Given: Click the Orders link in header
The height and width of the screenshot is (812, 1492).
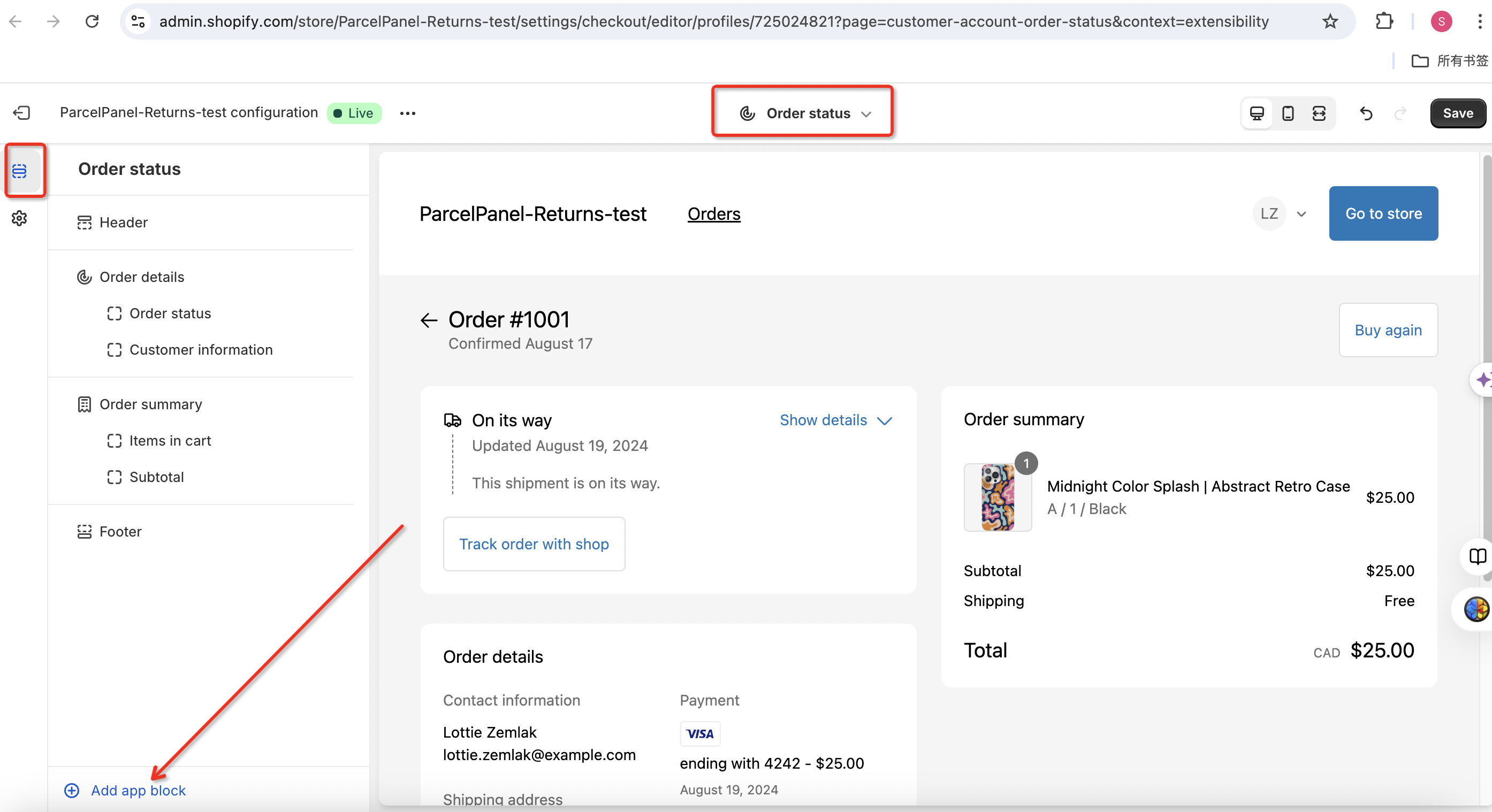Looking at the screenshot, I should click(713, 214).
